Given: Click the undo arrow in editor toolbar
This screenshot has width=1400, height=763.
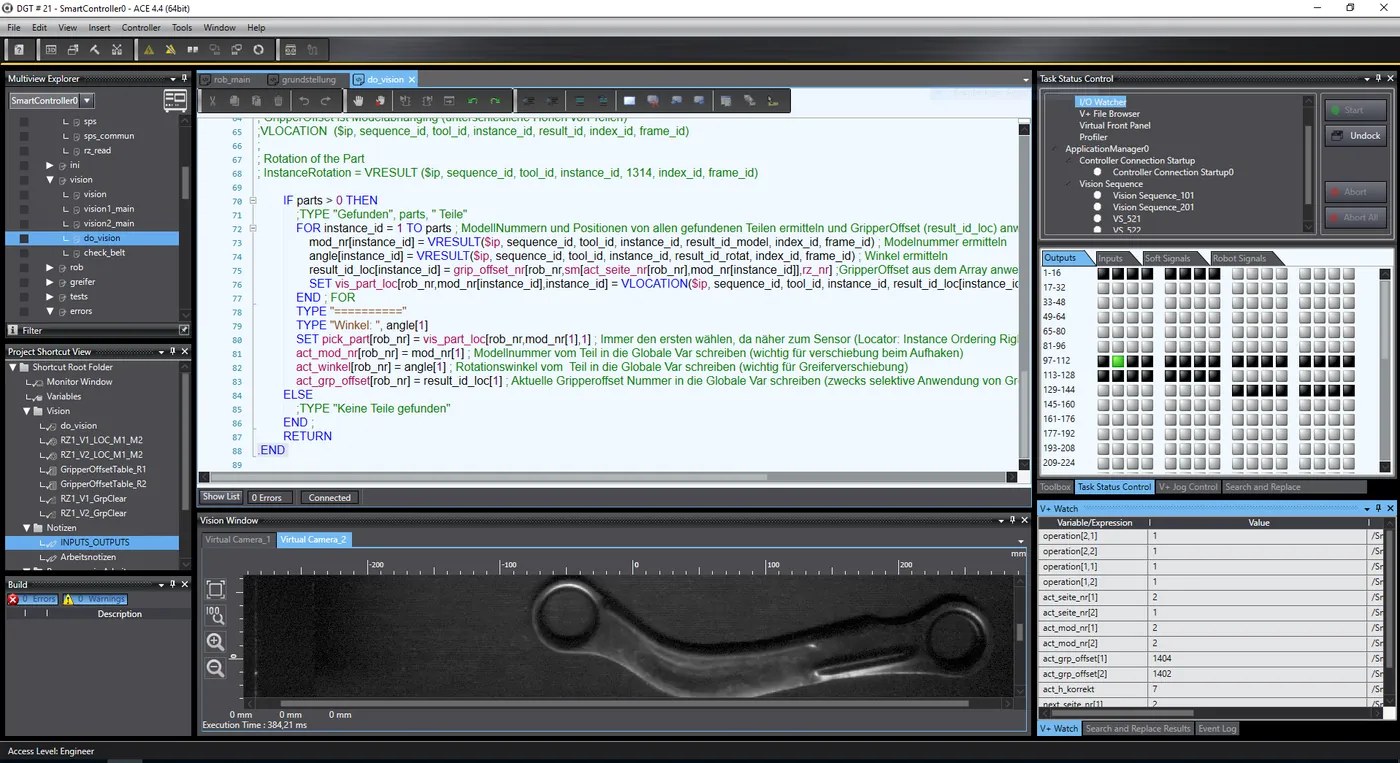Looking at the screenshot, I should pos(304,101).
